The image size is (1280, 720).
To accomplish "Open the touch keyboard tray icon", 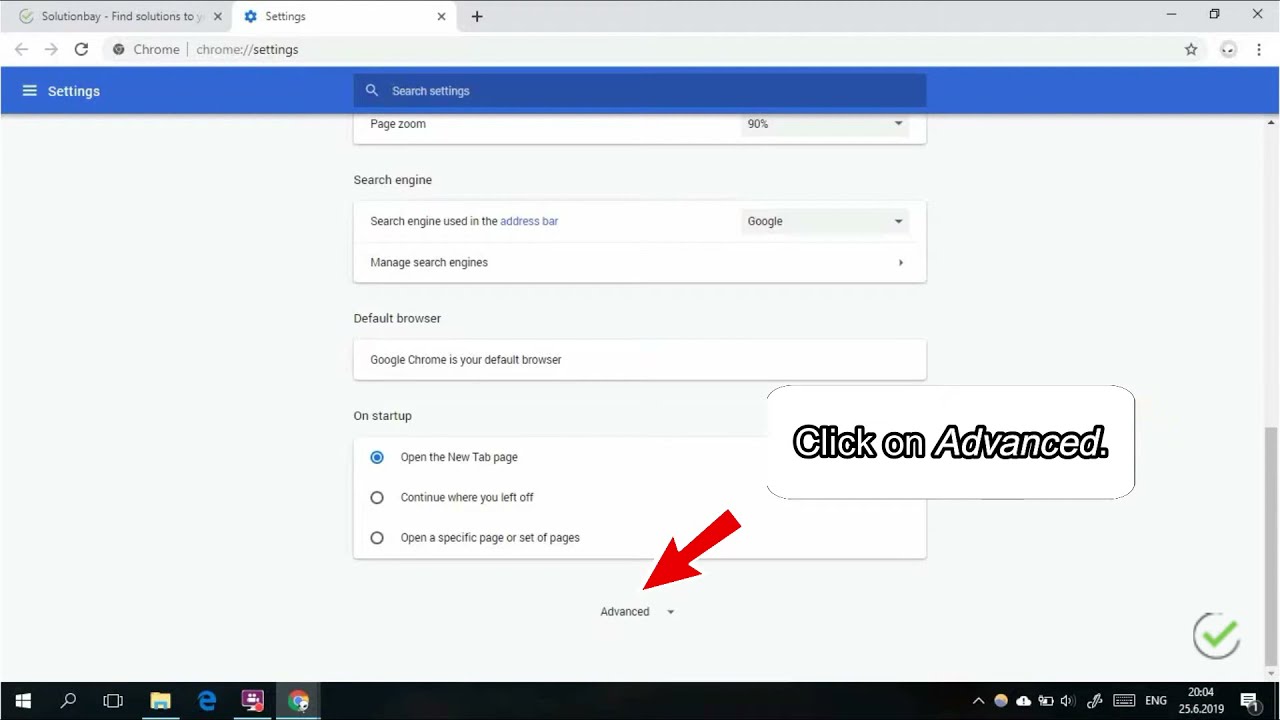I will 1124,701.
